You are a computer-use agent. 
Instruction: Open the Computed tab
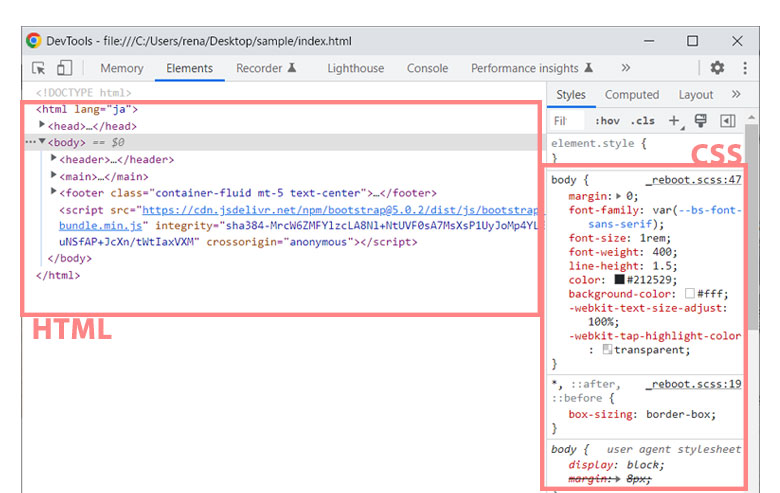[x=632, y=95]
